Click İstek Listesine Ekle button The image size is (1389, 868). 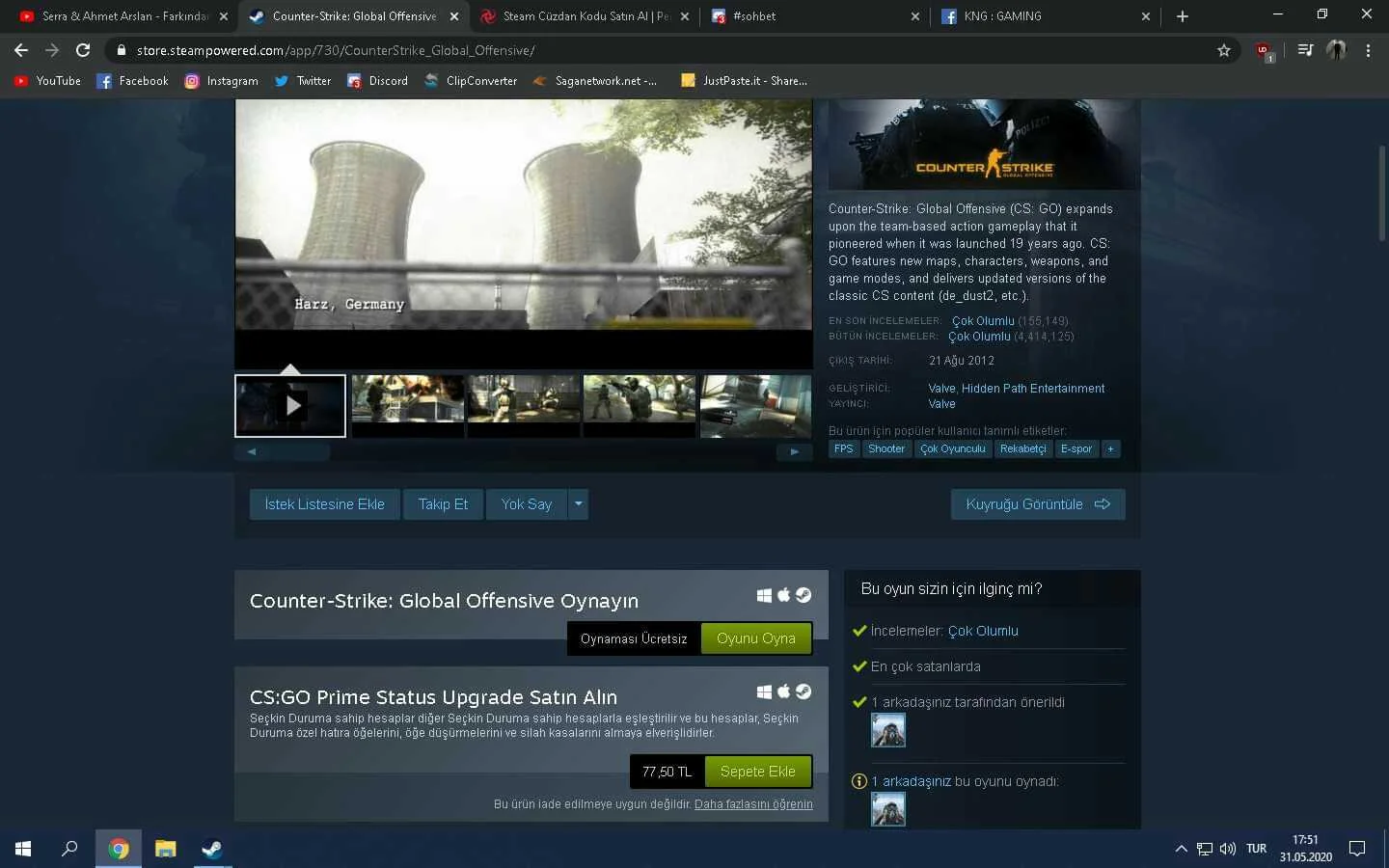[325, 504]
